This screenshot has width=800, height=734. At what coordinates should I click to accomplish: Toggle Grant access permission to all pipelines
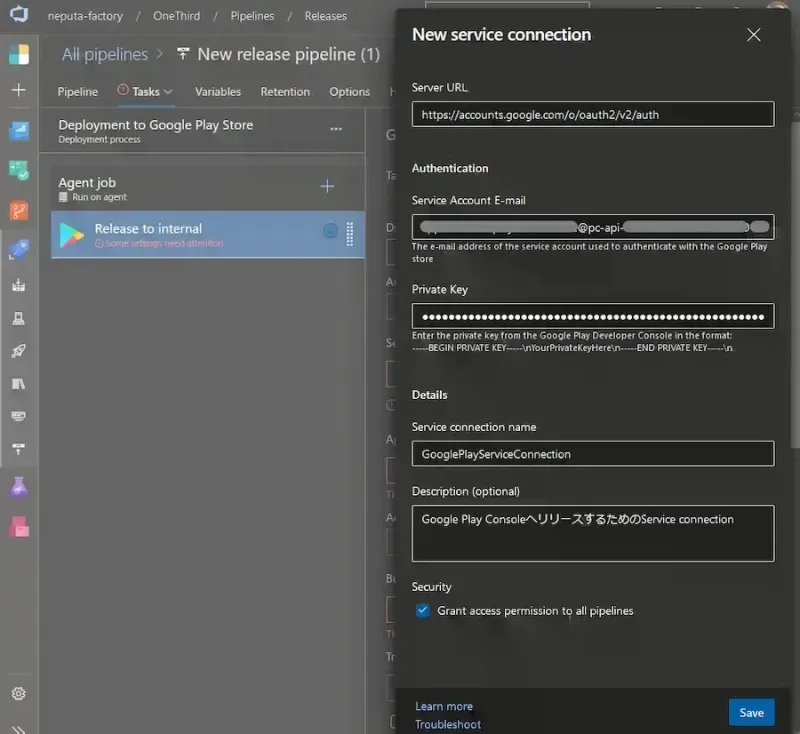pos(423,610)
